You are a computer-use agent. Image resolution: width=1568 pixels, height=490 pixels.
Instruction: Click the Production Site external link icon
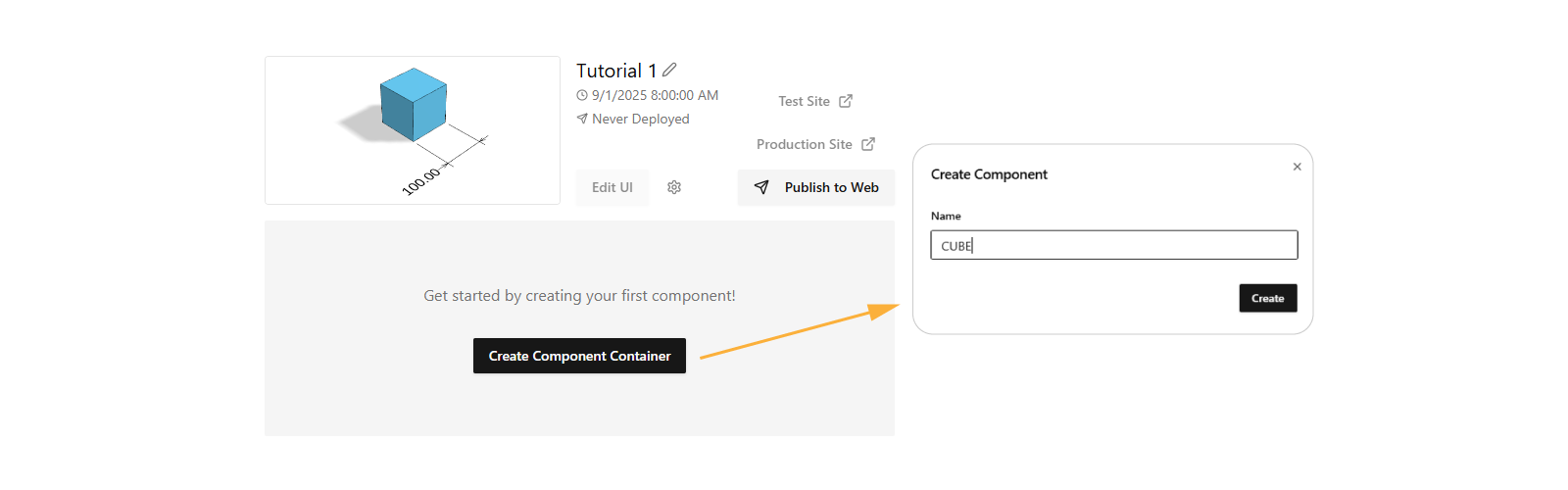(x=868, y=144)
